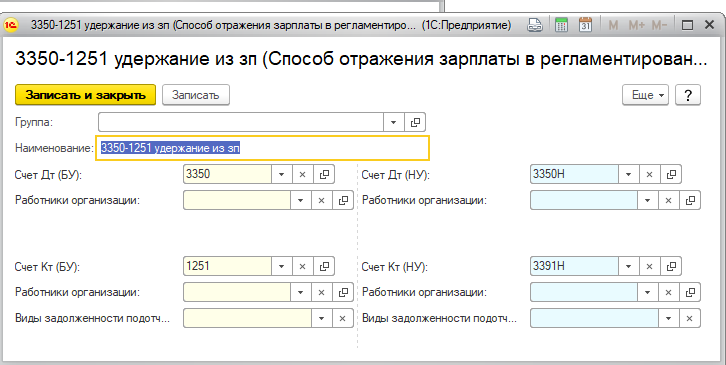Open the Группа field's select-form icon
The width and height of the screenshot is (726, 365).
(x=415, y=122)
